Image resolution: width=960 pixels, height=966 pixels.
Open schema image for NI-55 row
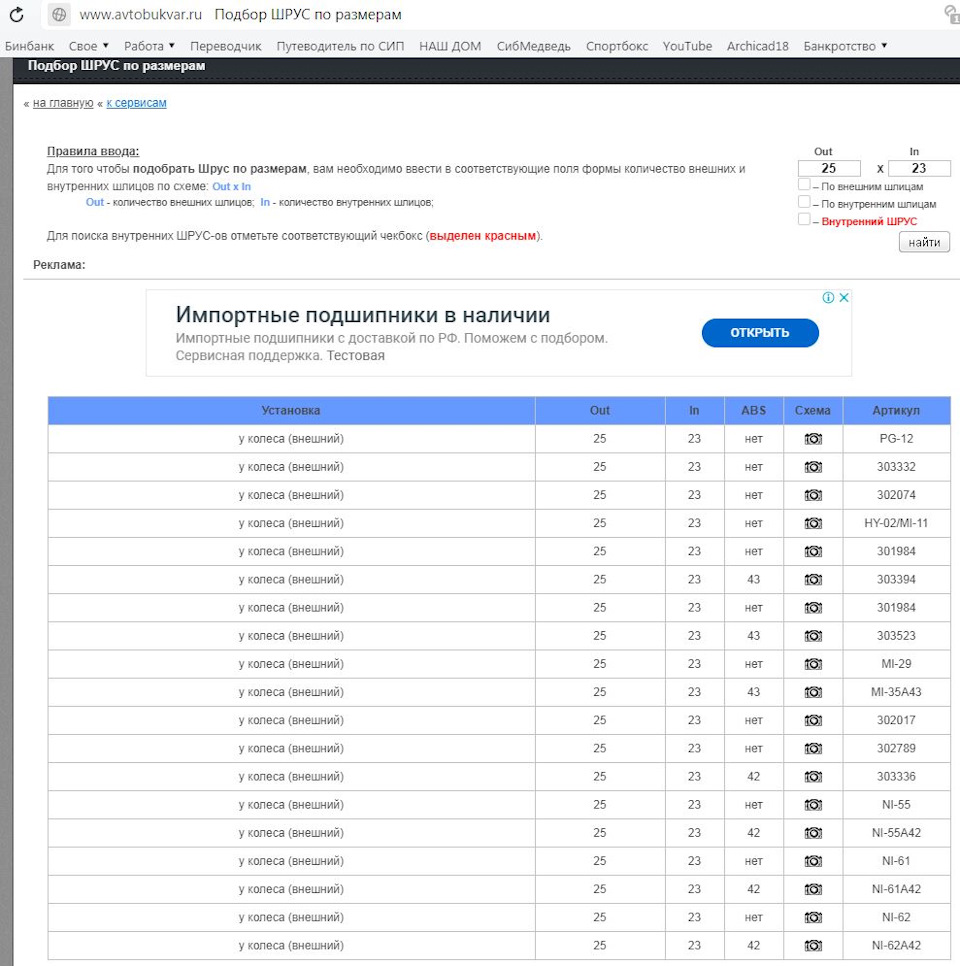814,804
